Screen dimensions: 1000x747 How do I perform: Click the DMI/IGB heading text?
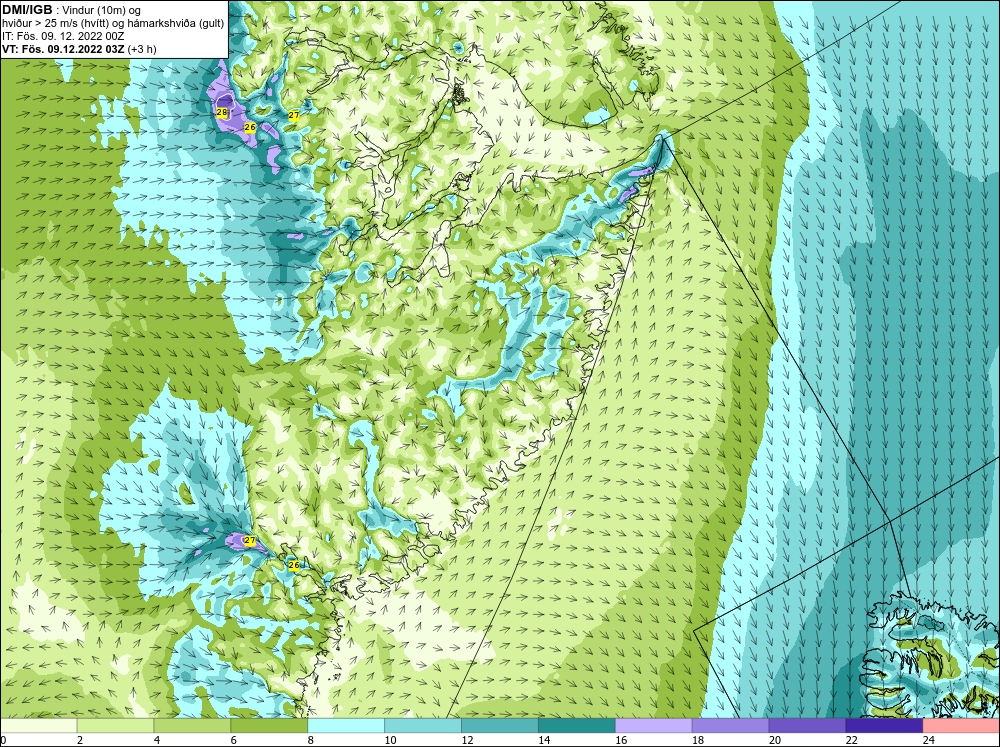tap(27, 10)
